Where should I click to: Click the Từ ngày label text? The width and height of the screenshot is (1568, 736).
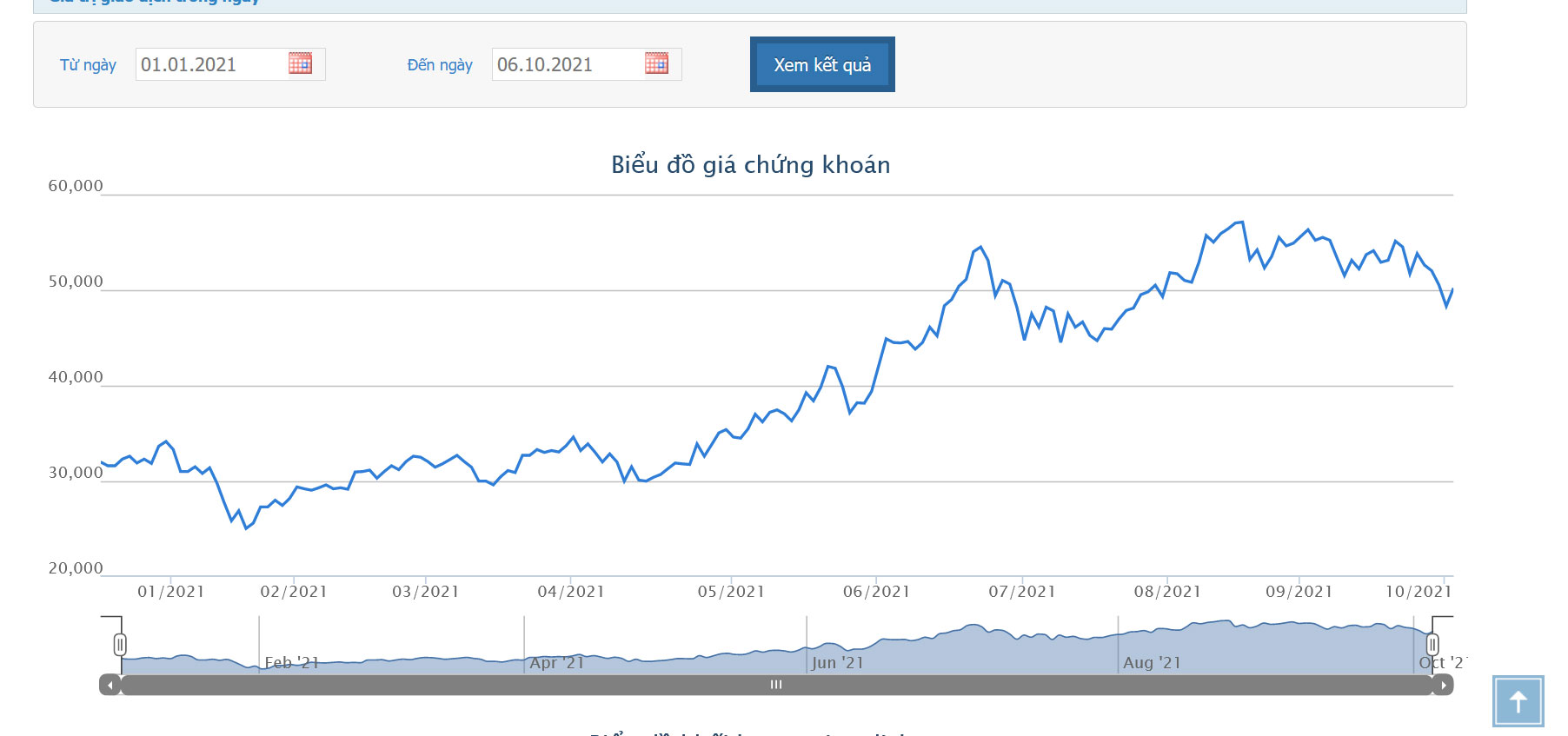click(x=88, y=65)
